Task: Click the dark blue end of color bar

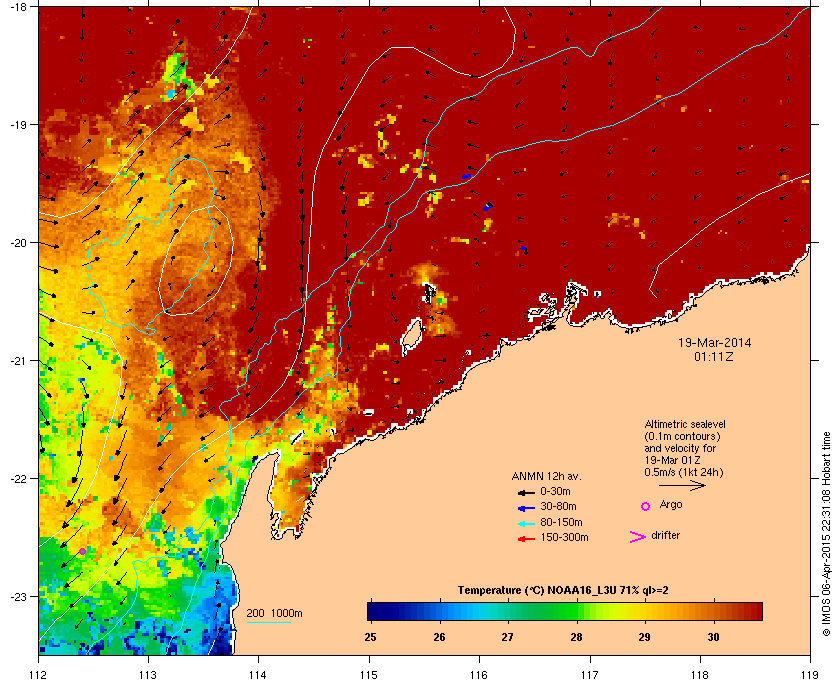Action: [x=373, y=611]
